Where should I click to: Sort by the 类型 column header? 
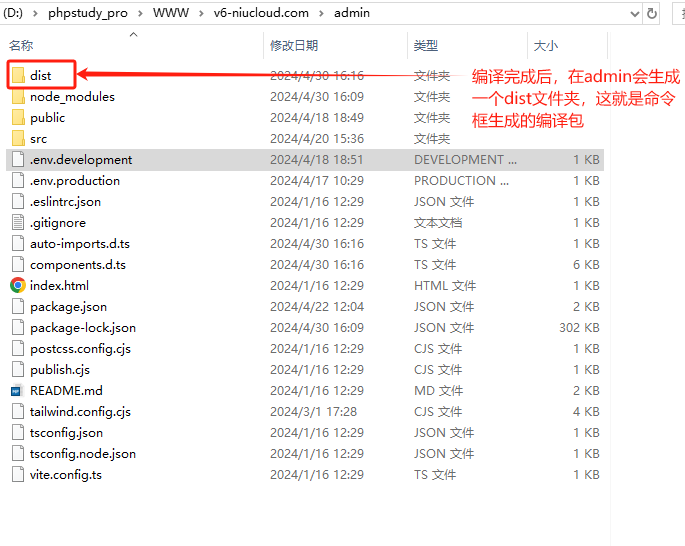(426, 46)
